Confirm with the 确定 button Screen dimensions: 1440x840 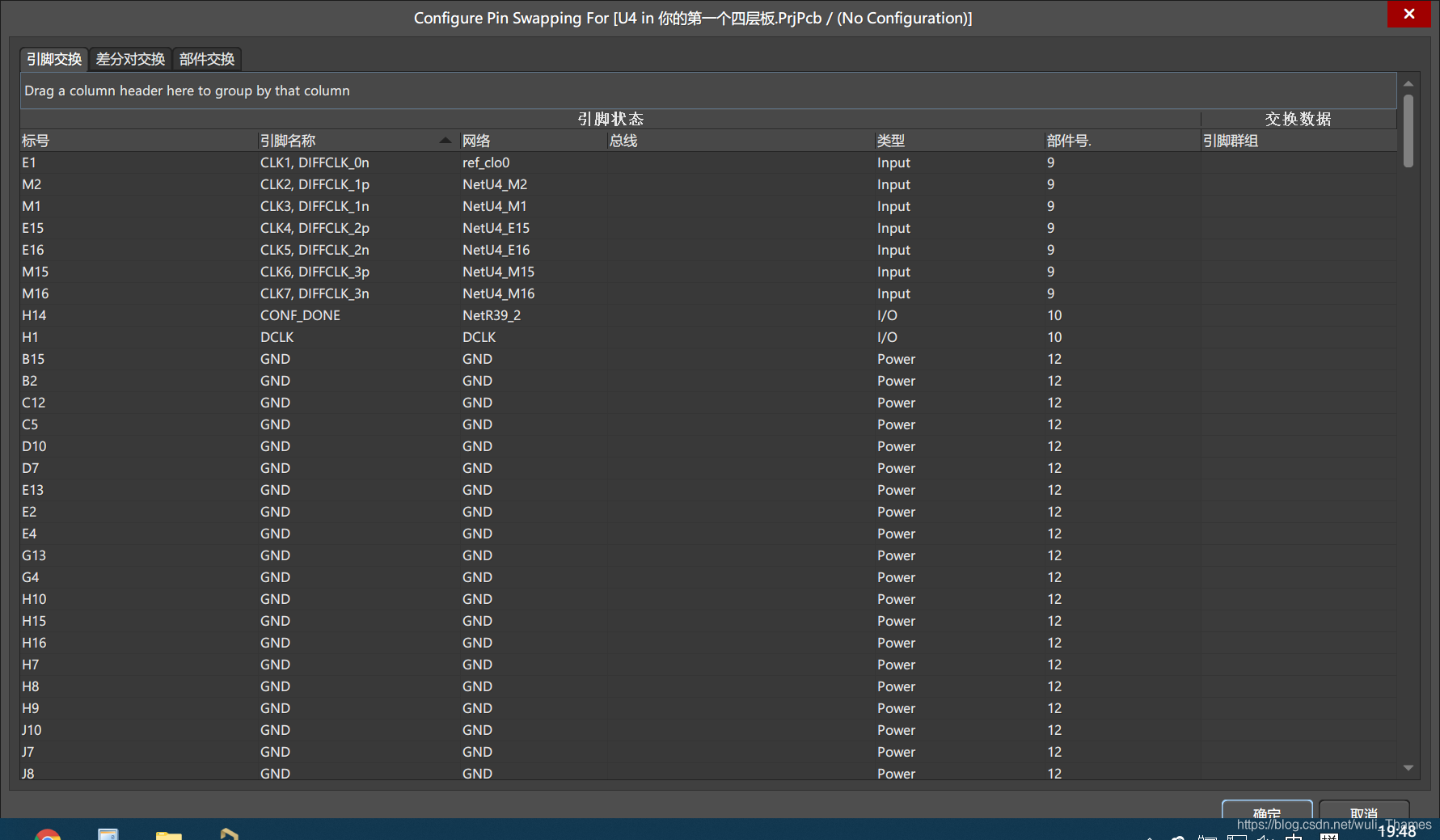click(x=1267, y=810)
